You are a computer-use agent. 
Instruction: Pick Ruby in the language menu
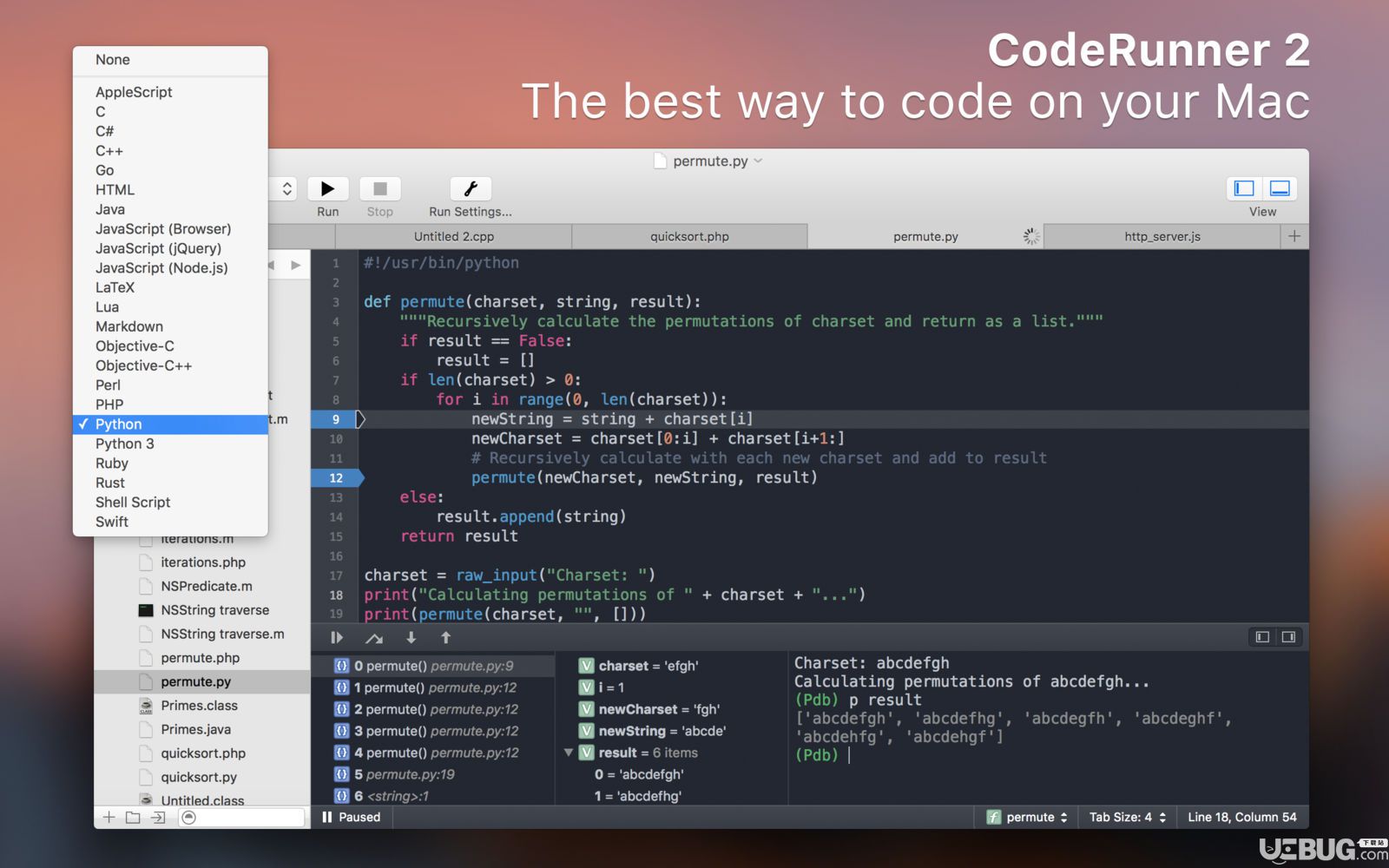(x=170, y=464)
